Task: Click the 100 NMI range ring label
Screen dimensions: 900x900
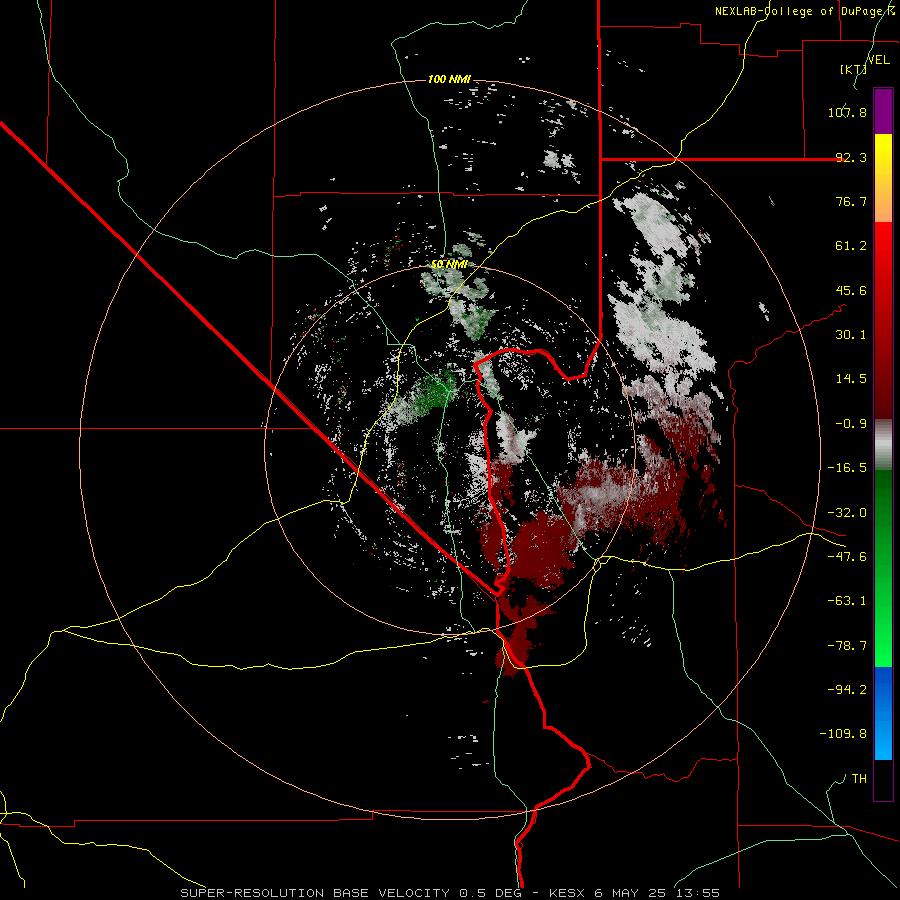Action: pyautogui.click(x=449, y=79)
